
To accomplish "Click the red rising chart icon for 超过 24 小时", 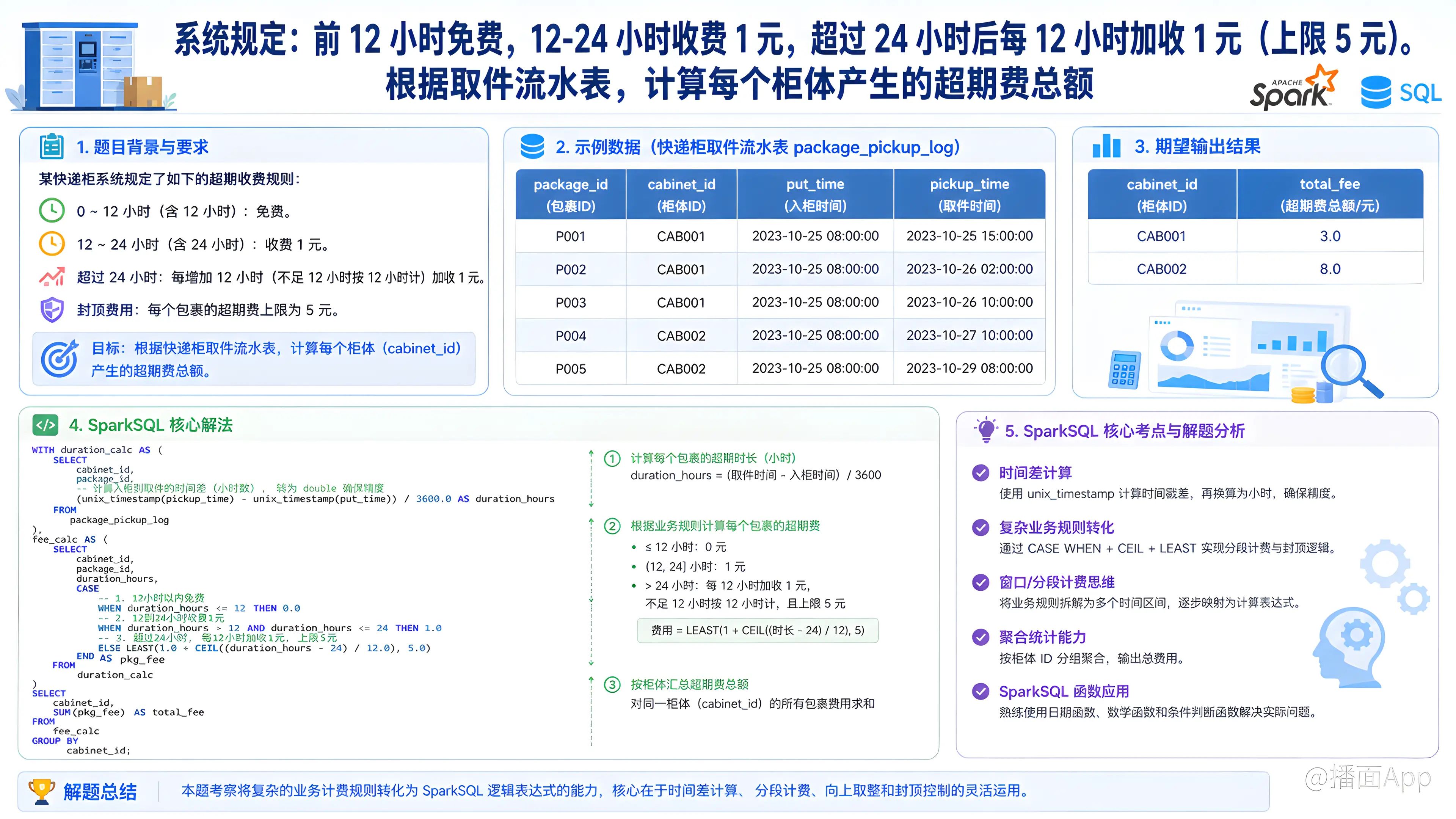I will pyautogui.click(x=52, y=276).
